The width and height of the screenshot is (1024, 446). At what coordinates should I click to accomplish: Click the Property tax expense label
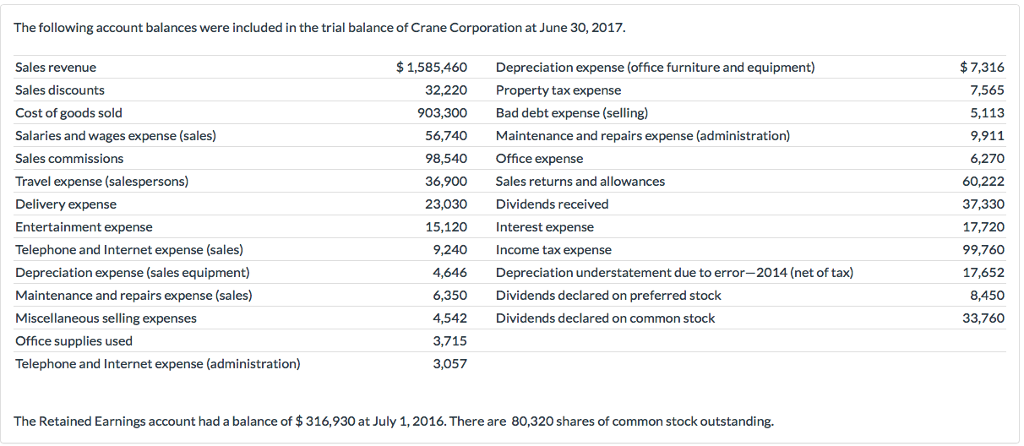[558, 90]
